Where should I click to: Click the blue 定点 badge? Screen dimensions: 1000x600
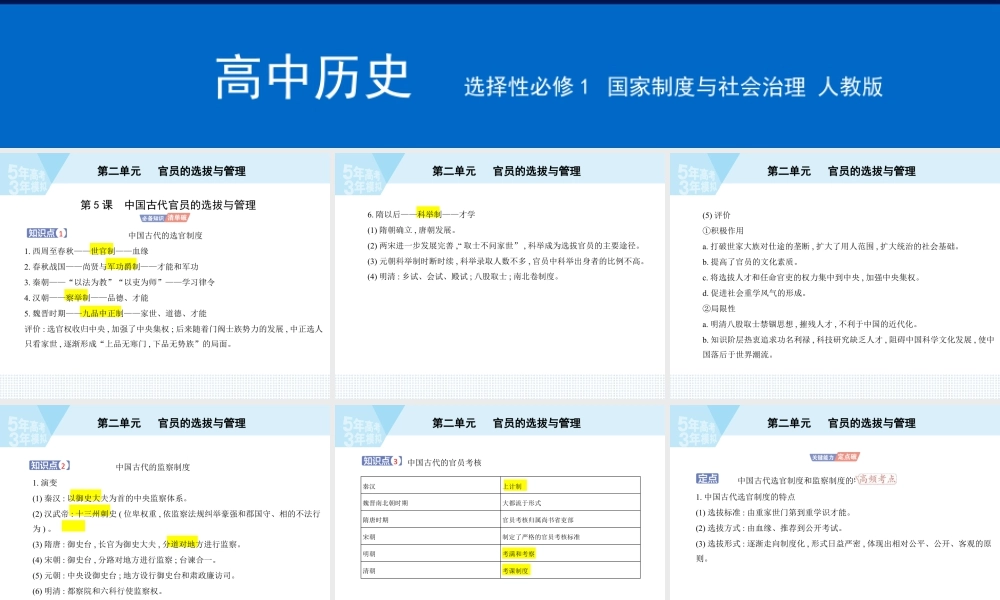point(707,478)
